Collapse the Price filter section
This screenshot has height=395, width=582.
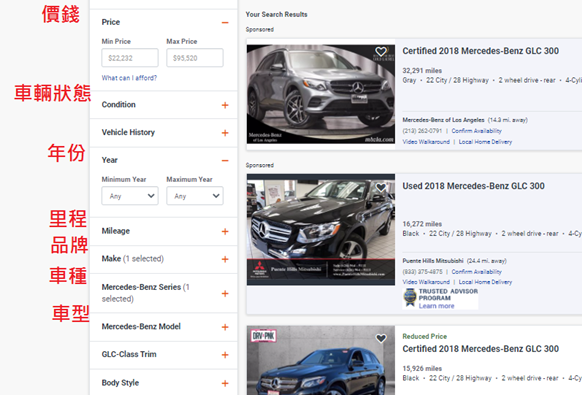coord(225,23)
